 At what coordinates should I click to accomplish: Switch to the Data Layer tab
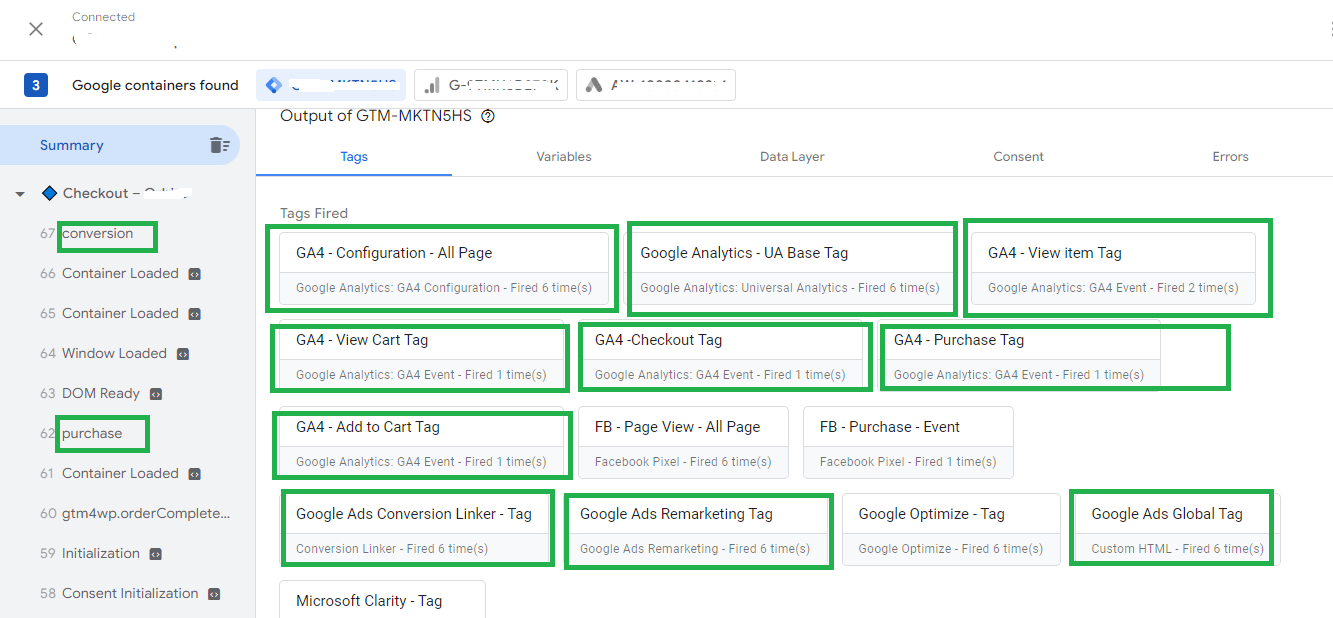[792, 156]
